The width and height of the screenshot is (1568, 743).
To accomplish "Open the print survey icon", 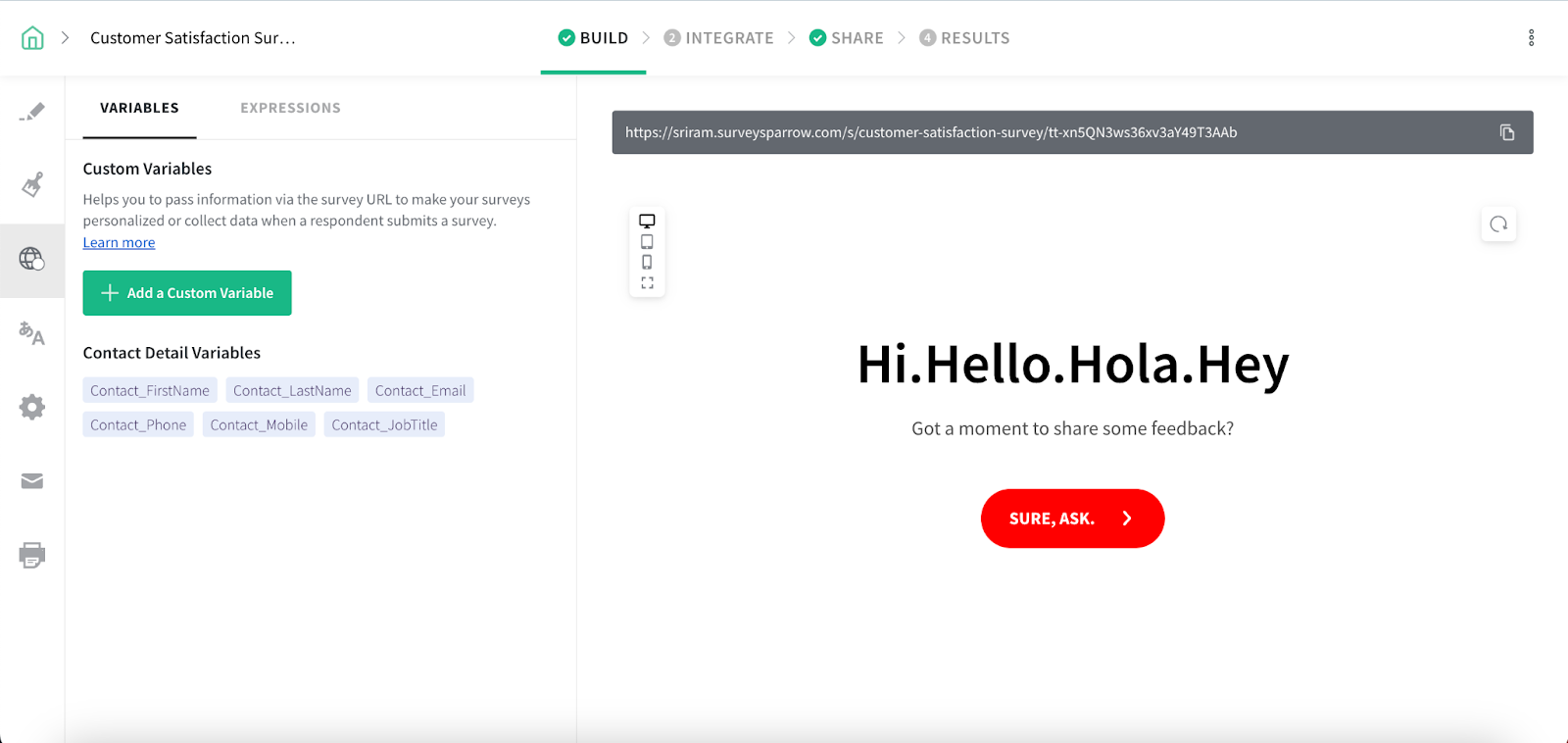I will pyautogui.click(x=32, y=555).
